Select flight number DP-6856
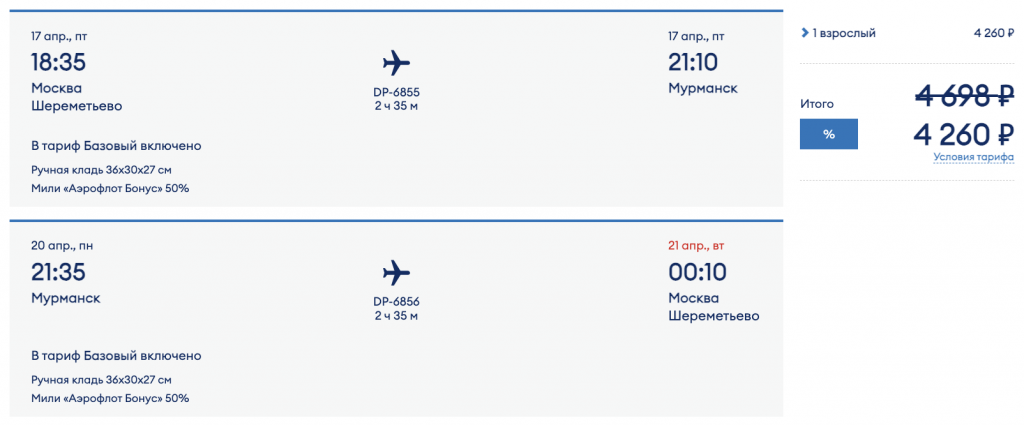This screenshot has height=425, width=1024. [396, 301]
